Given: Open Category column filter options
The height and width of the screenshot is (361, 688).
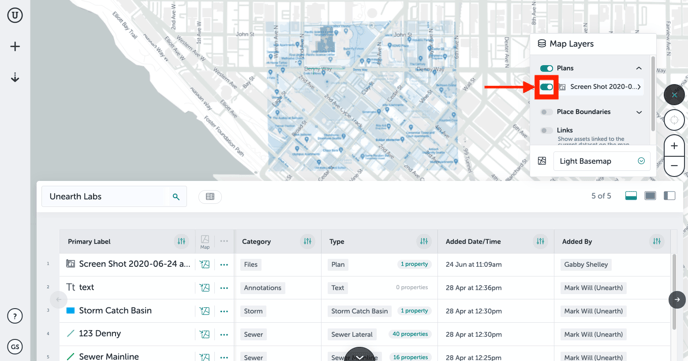Looking at the screenshot, I should [x=308, y=241].
